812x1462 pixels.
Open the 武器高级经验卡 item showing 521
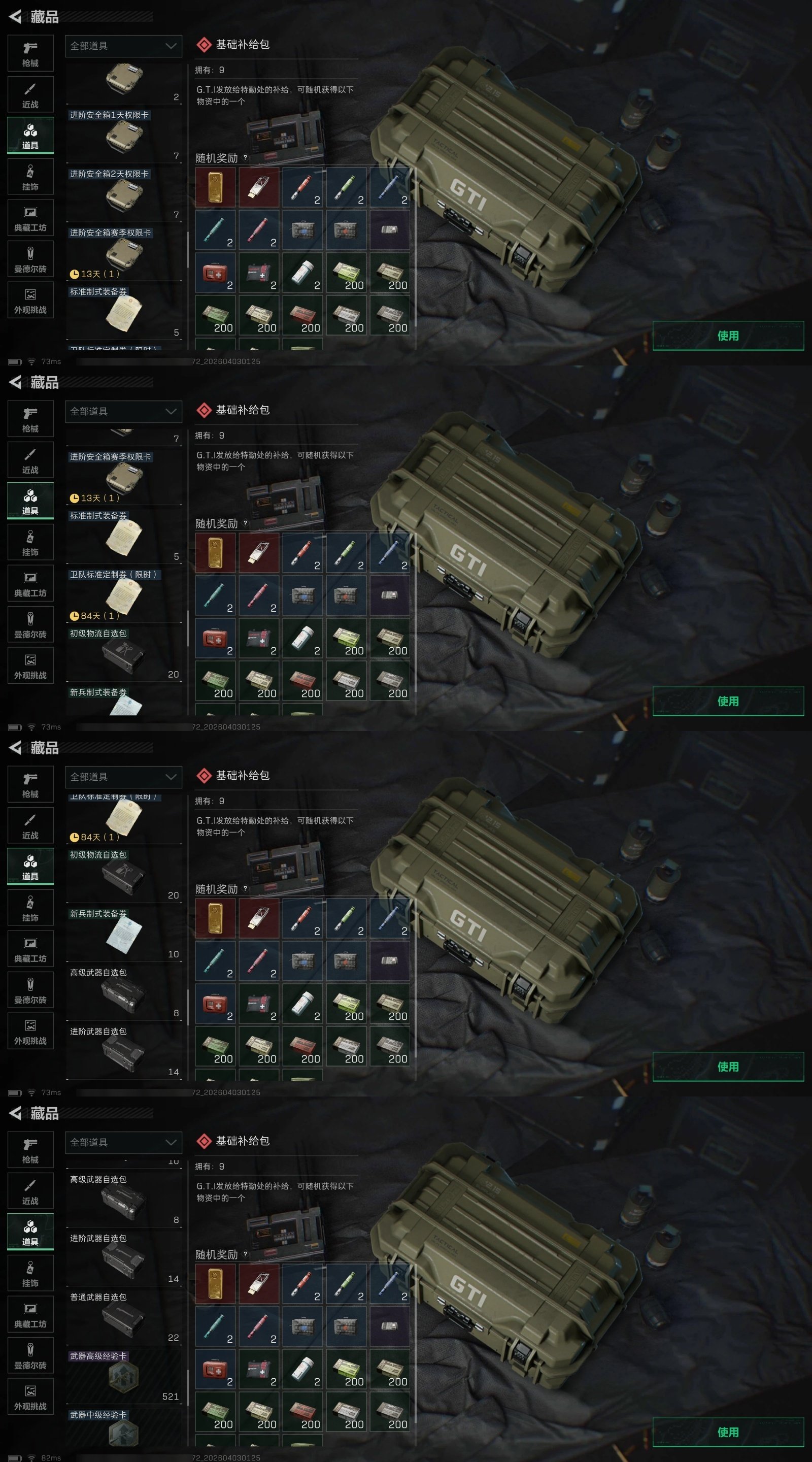click(x=124, y=1377)
